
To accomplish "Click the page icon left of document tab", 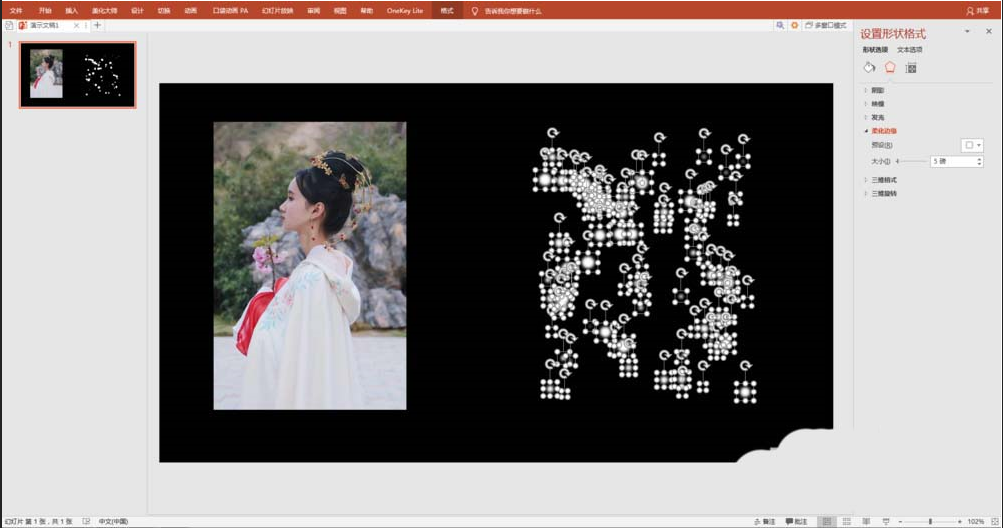I will click(x=8, y=26).
